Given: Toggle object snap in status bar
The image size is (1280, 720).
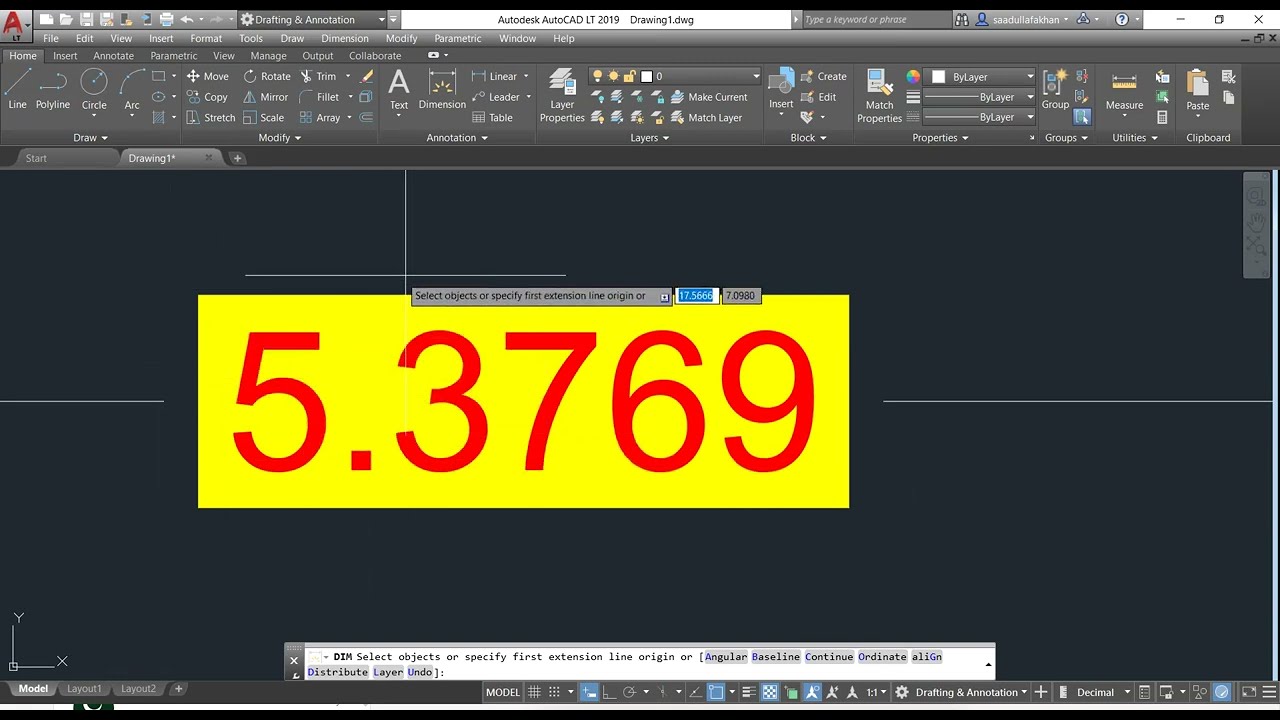Looking at the screenshot, I should tap(716, 692).
